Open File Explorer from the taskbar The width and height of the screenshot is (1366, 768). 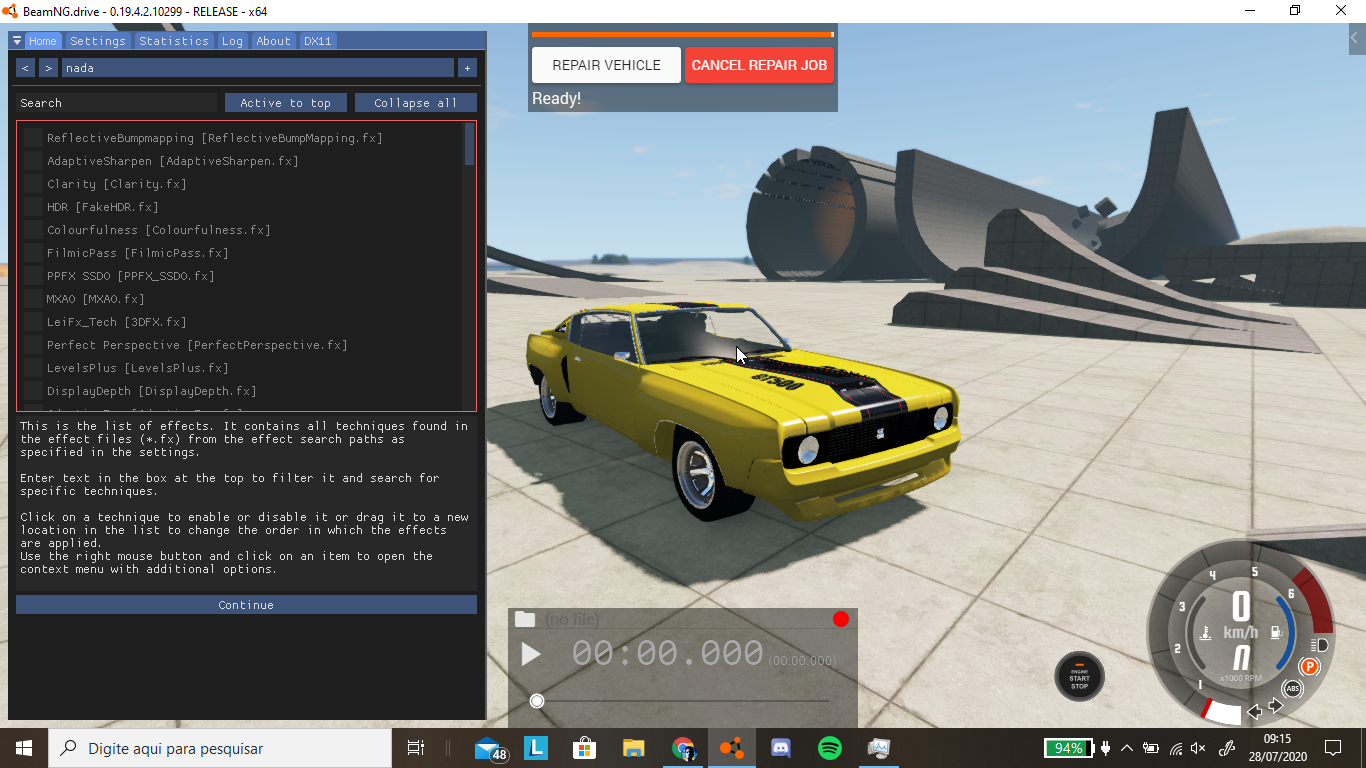(634, 748)
